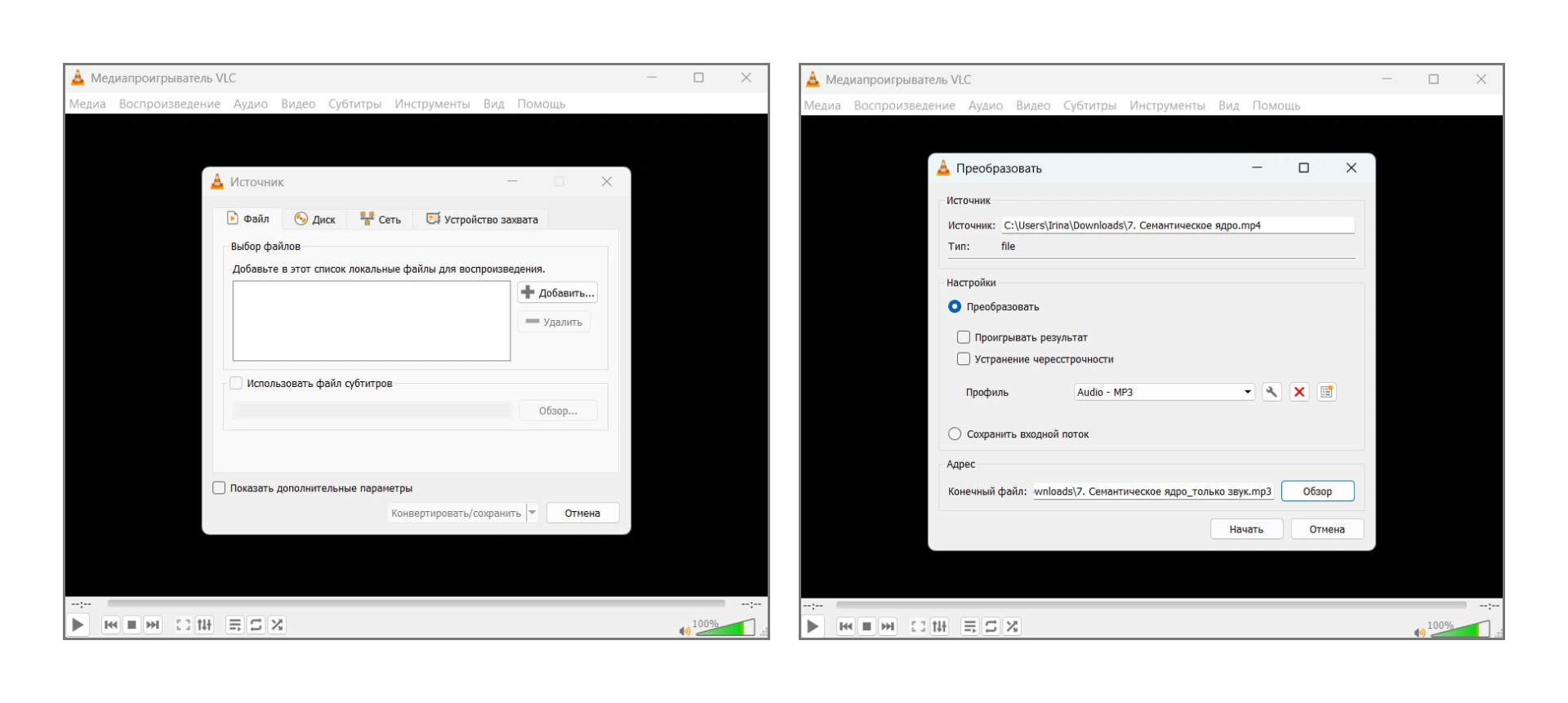Switch to the Диск tab
Viewport: 1568px width, 703px height.
click(315, 219)
